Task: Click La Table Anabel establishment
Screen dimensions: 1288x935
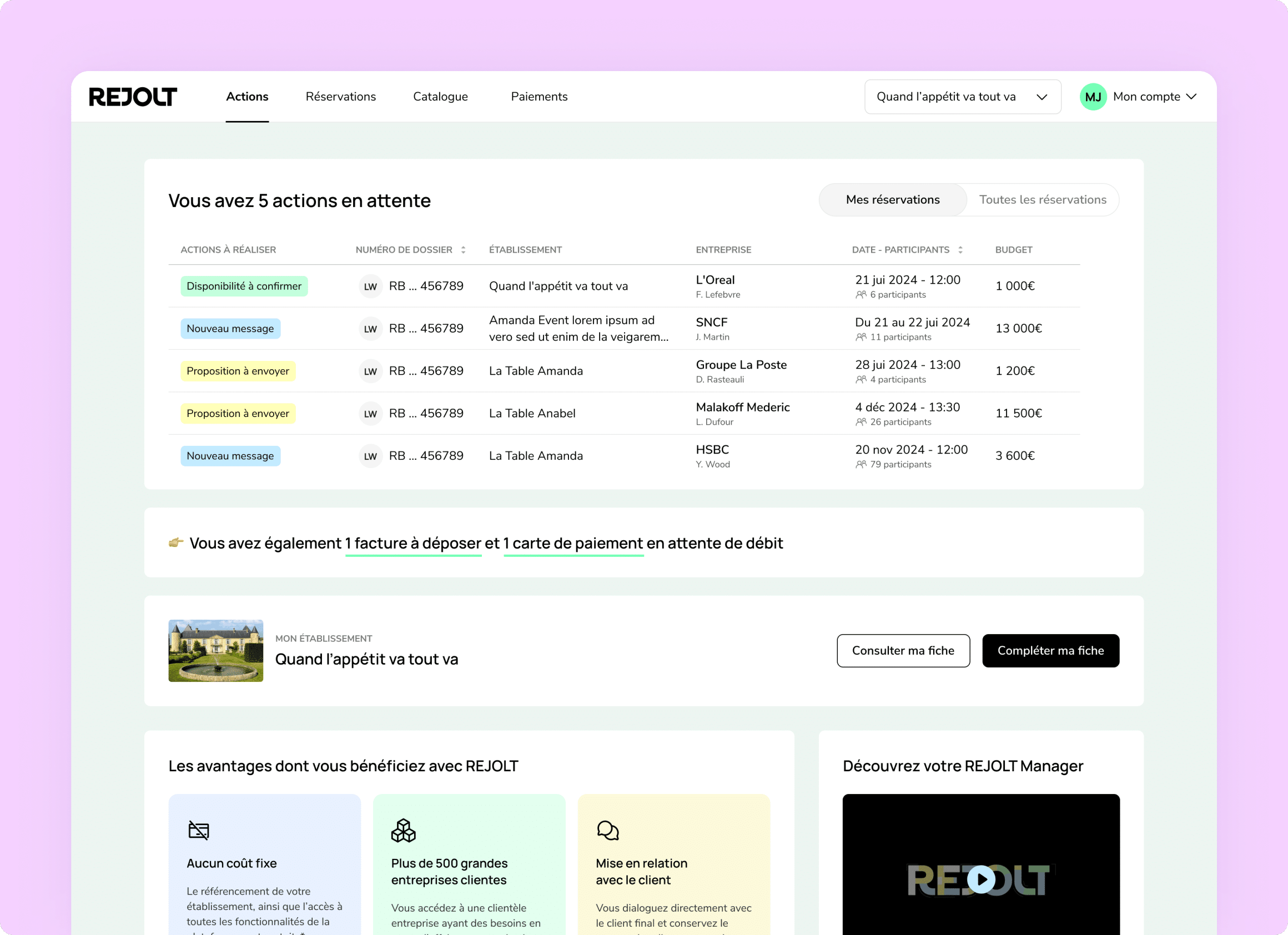Action: pyautogui.click(x=532, y=414)
